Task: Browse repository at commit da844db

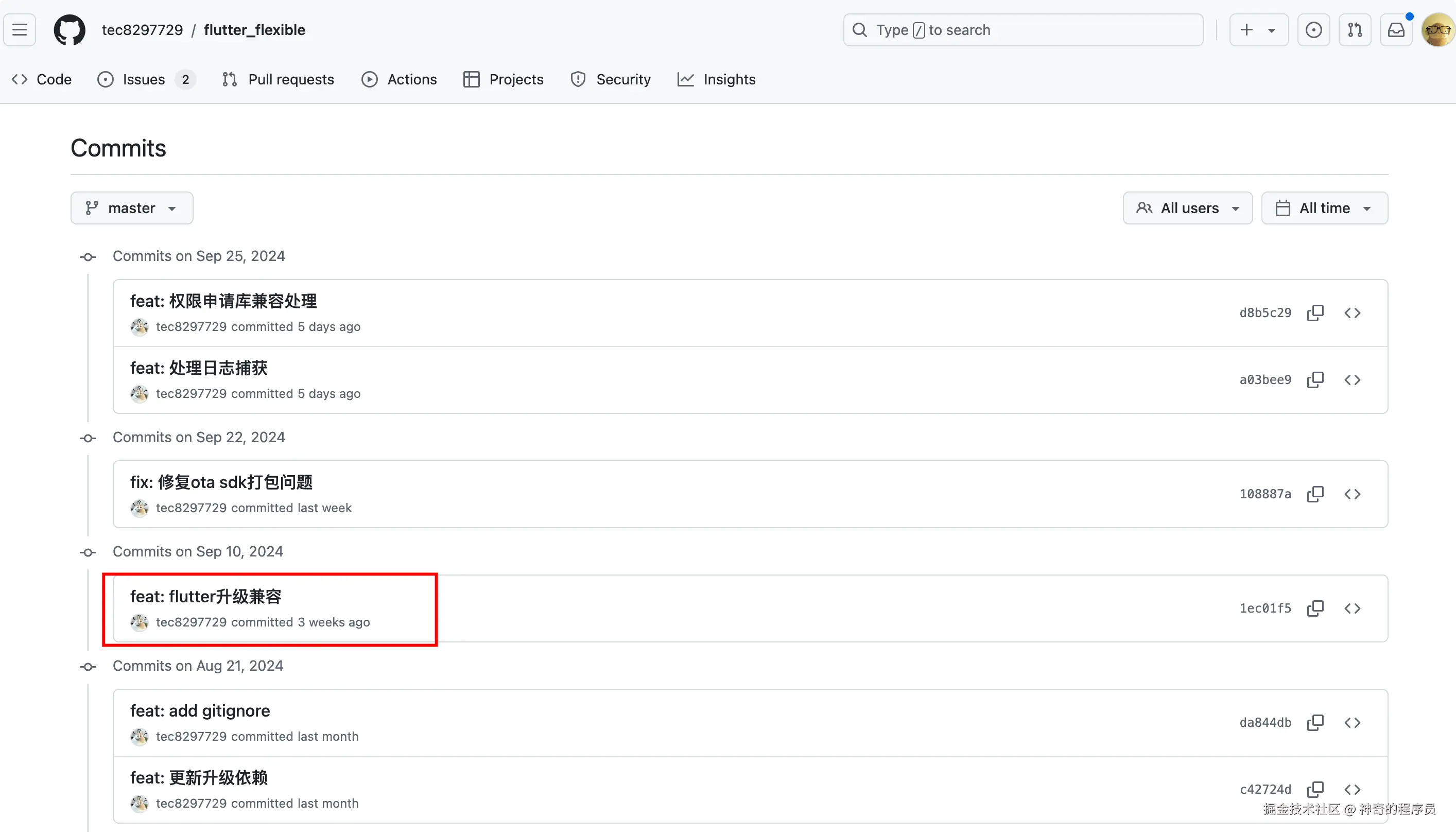Action: pos(1352,723)
